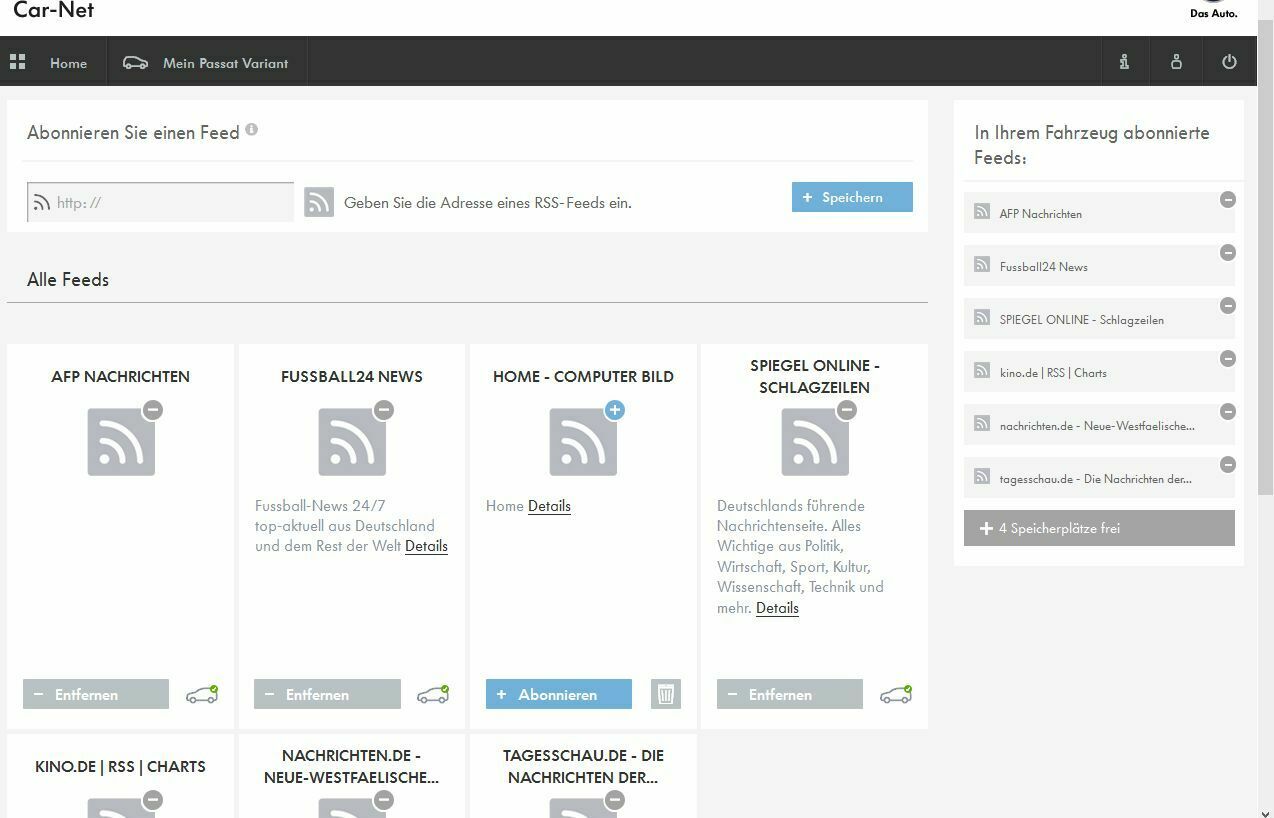Click minus badge on Tagesschau.de card
The height and width of the screenshot is (818, 1274).
coord(615,800)
